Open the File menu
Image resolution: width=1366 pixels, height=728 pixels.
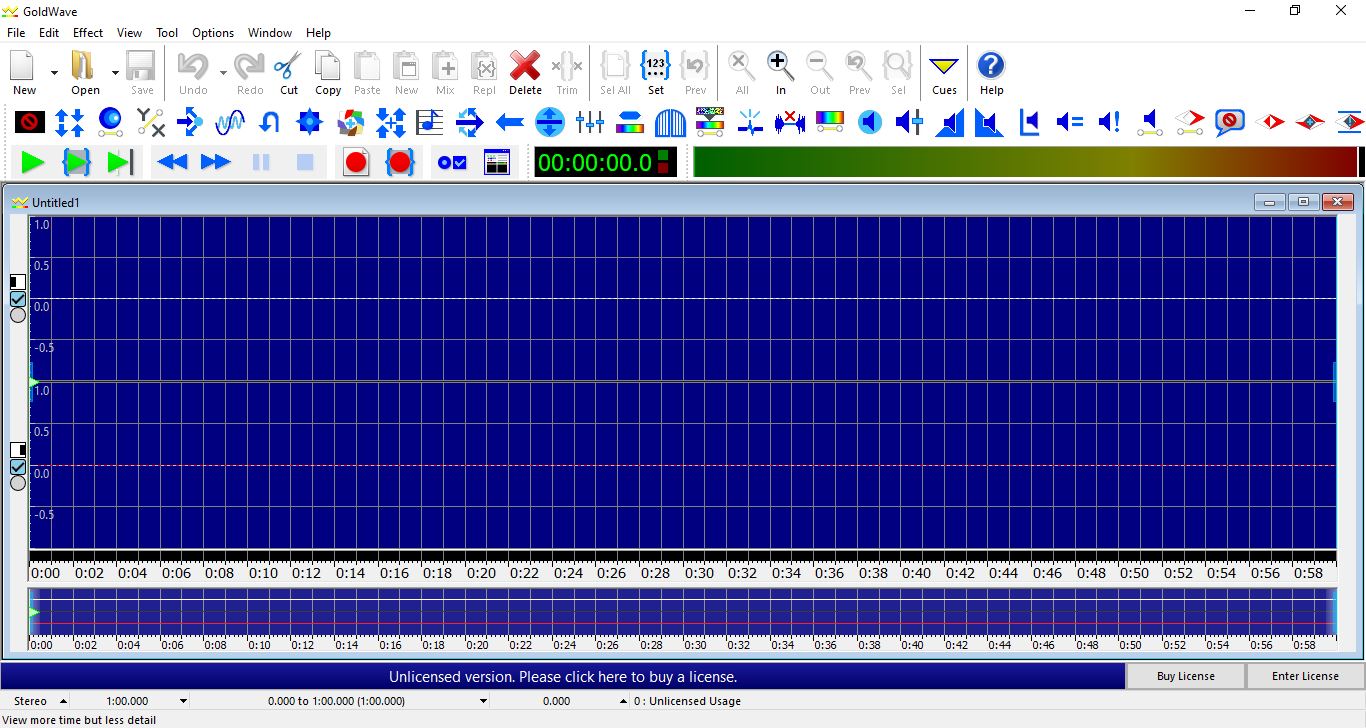(x=16, y=33)
